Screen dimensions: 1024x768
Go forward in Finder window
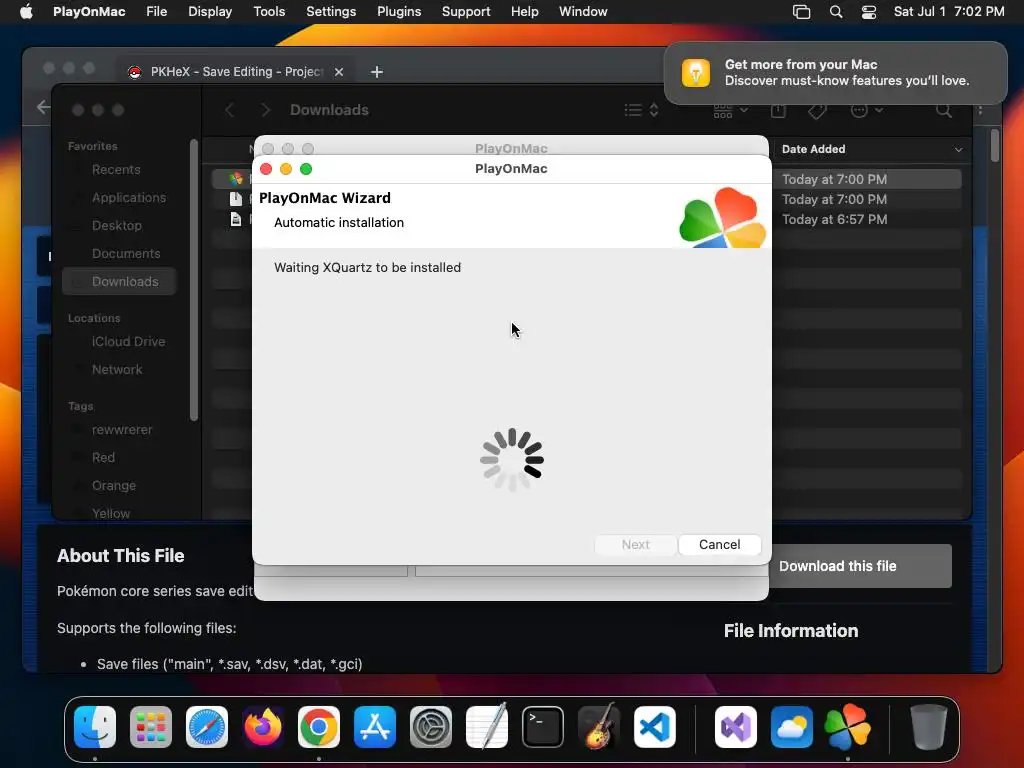point(265,110)
